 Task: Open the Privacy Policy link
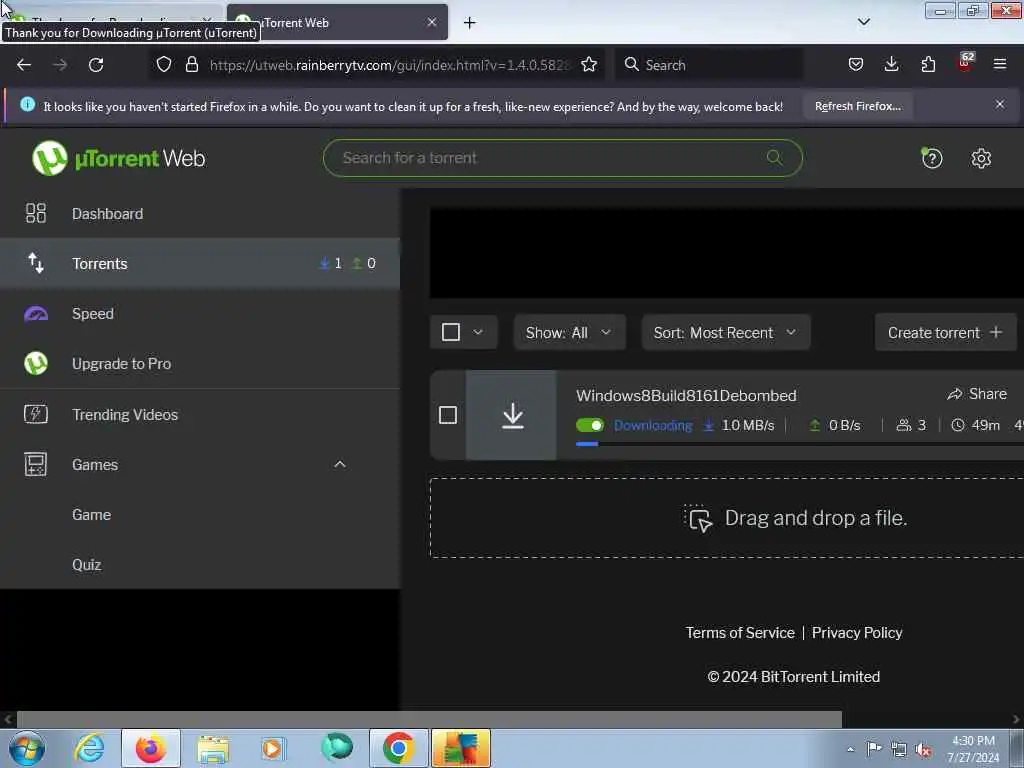[857, 633]
